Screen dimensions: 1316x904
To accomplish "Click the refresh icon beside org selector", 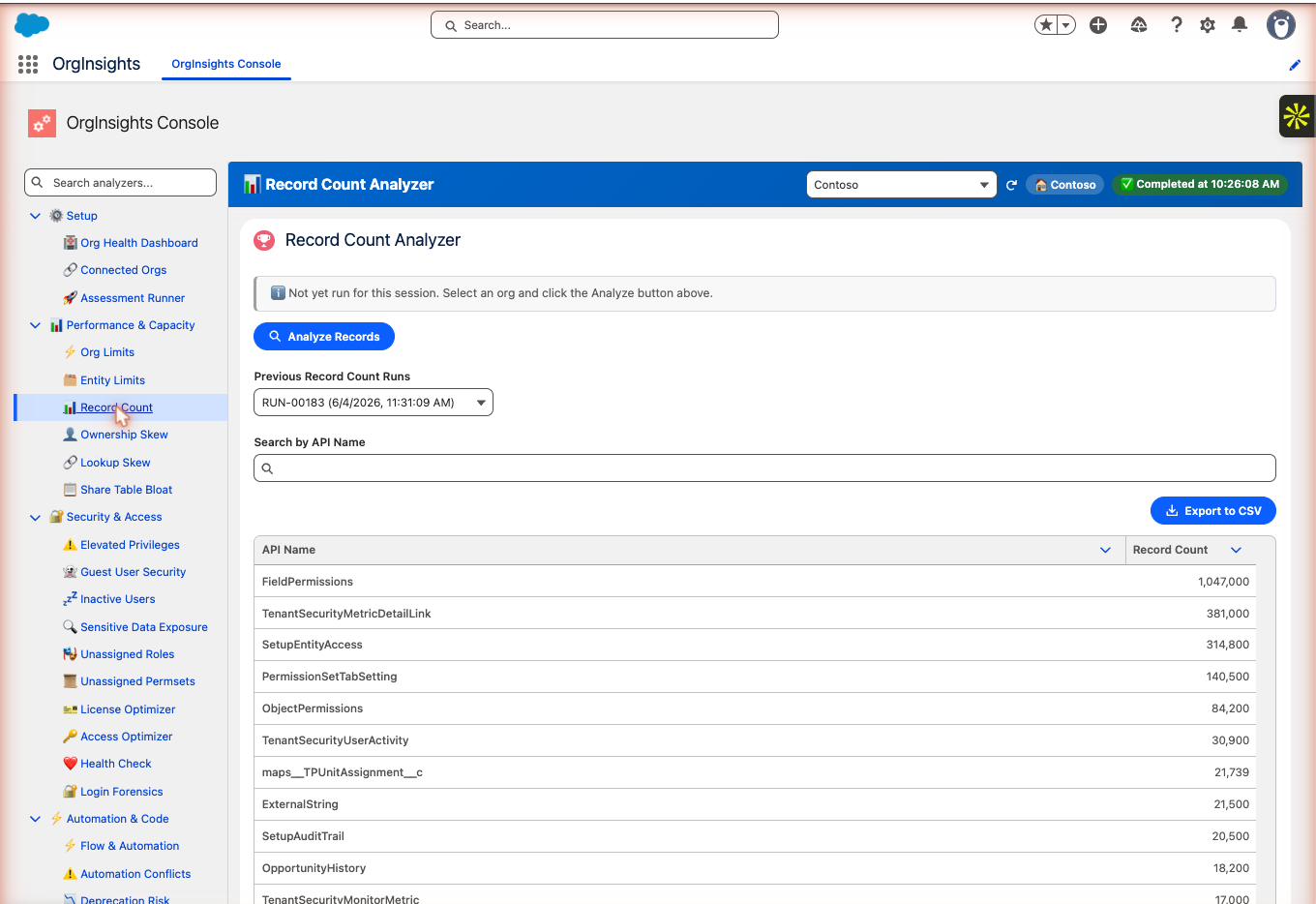I will (x=1011, y=185).
